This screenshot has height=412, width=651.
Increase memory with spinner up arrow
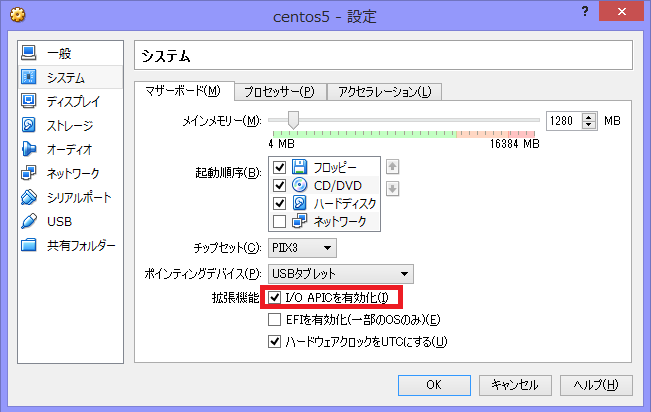(589, 117)
